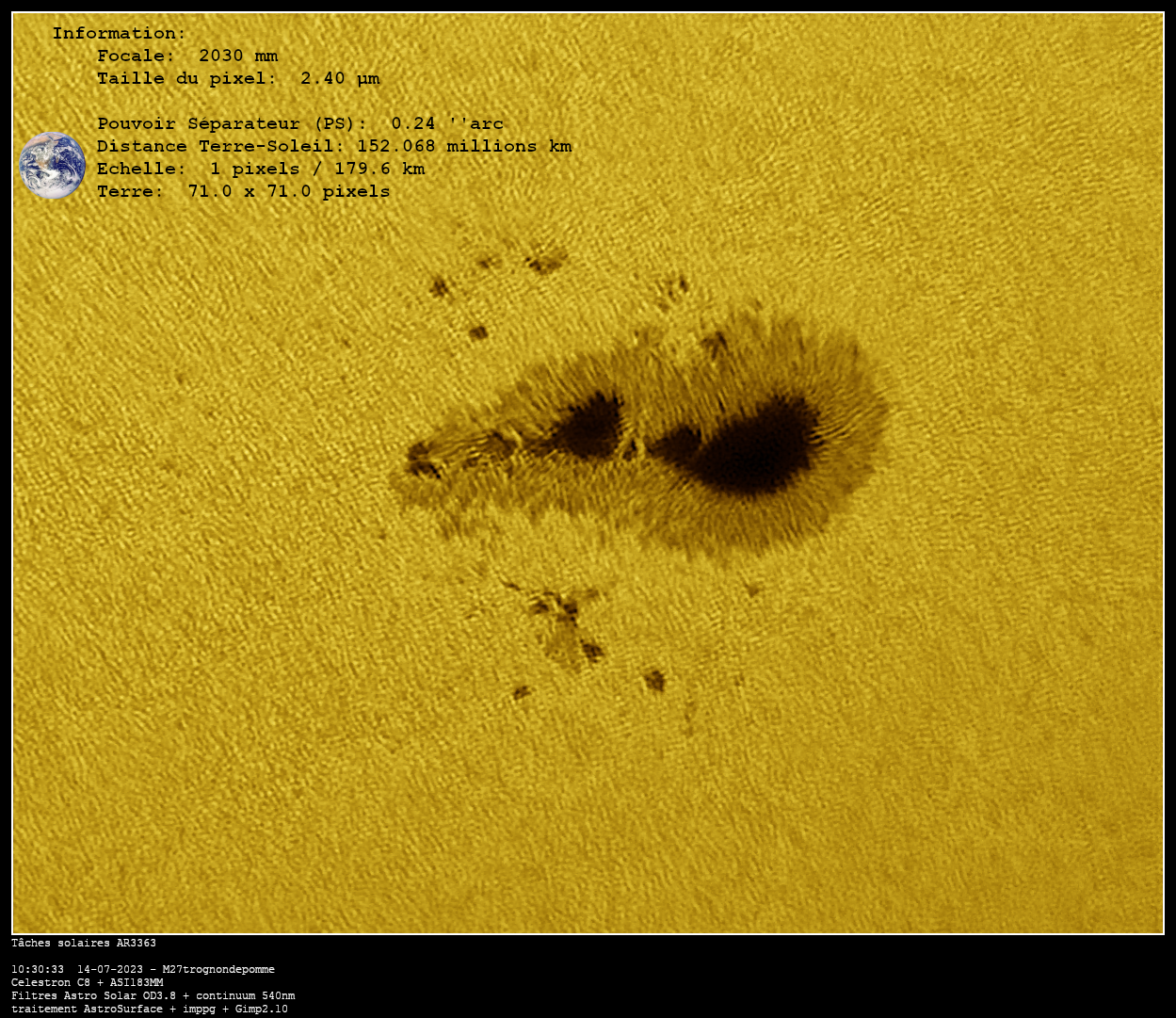Click the 'Tâches solaires AR3363' caption
1176x1018 pixels.
[x=84, y=943]
